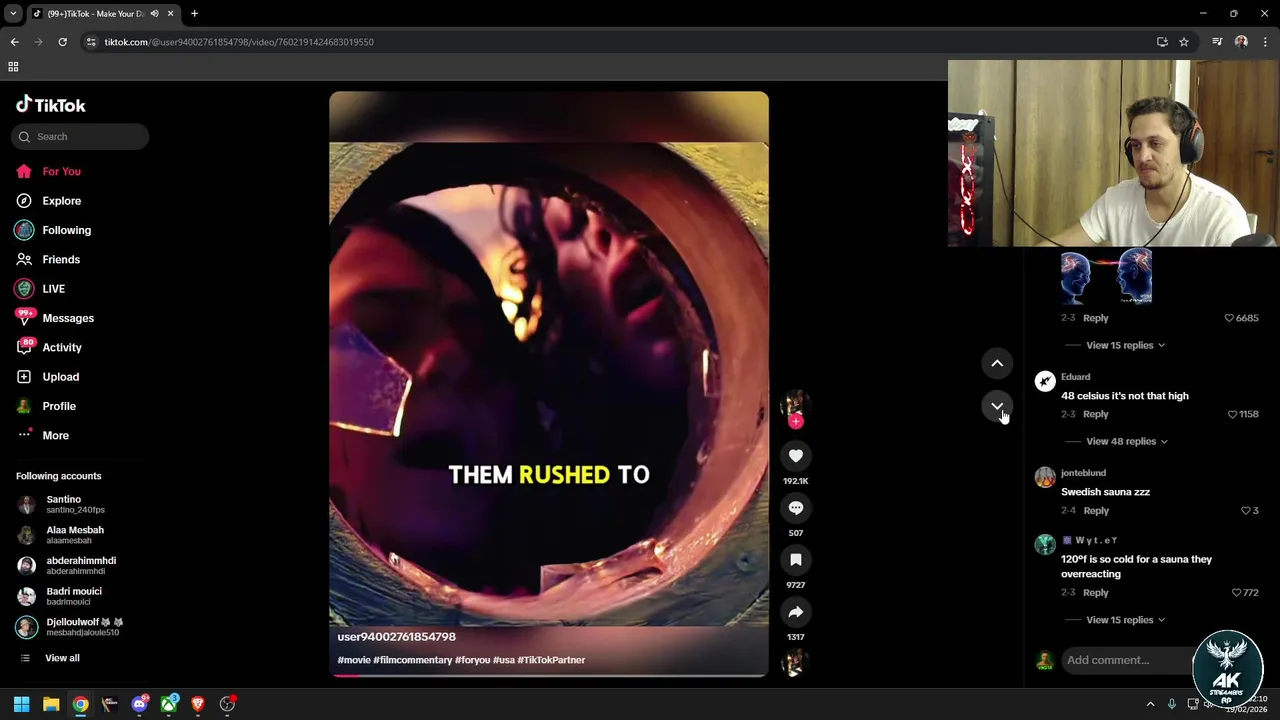The image size is (1280, 720).
Task: Open Chrome three-dot menu
Action: coord(1266,42)
